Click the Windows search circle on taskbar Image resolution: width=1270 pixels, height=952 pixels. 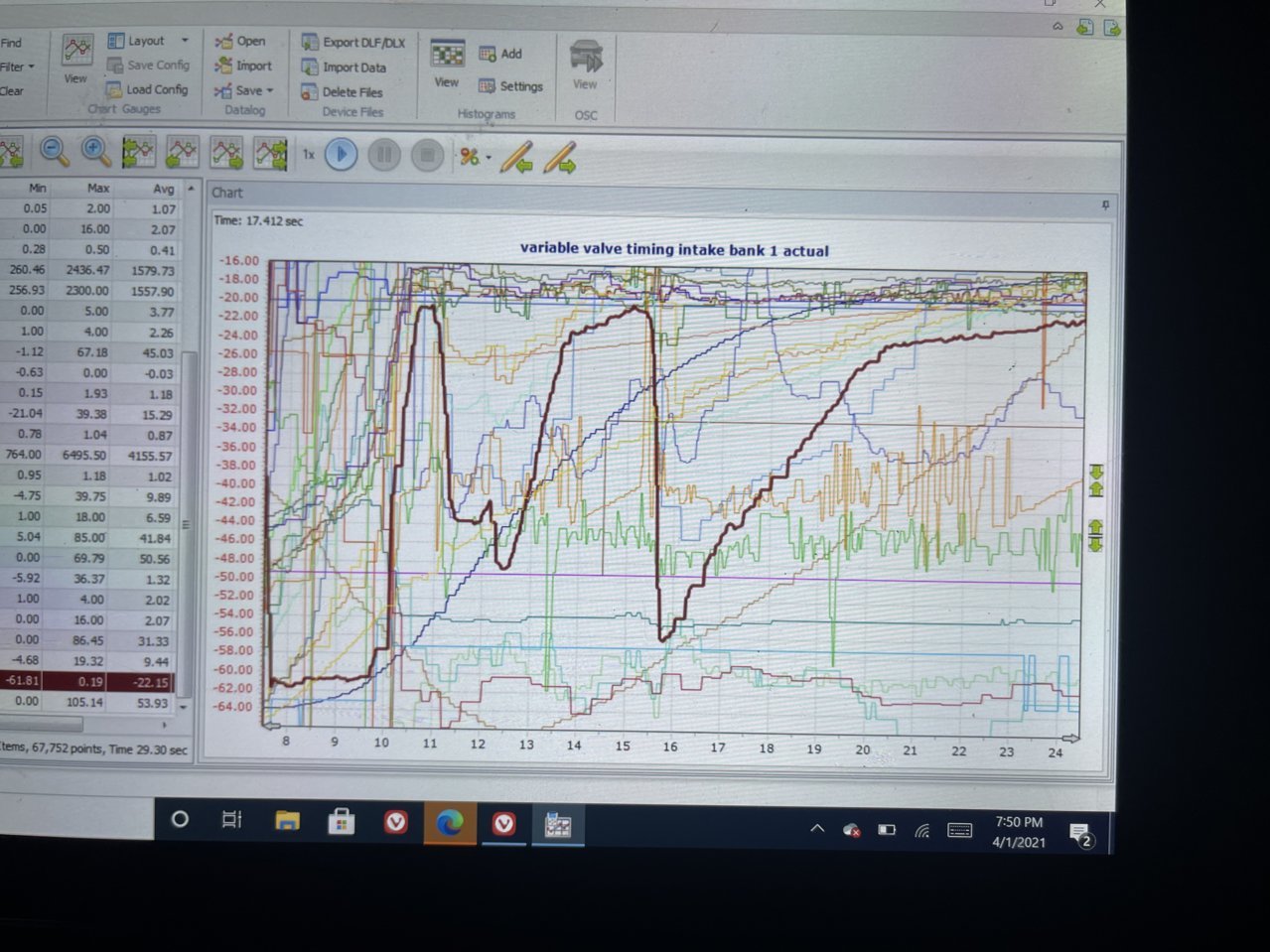(180, 820)
